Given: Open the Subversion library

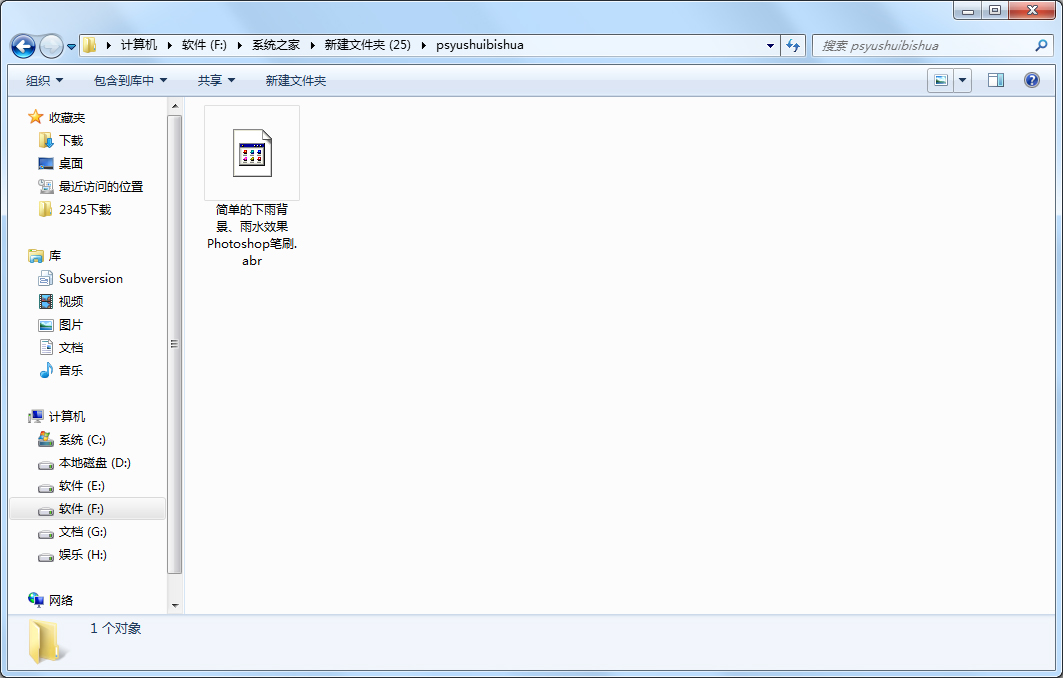Looking at the screenshot, I should (x=90, y=279).
